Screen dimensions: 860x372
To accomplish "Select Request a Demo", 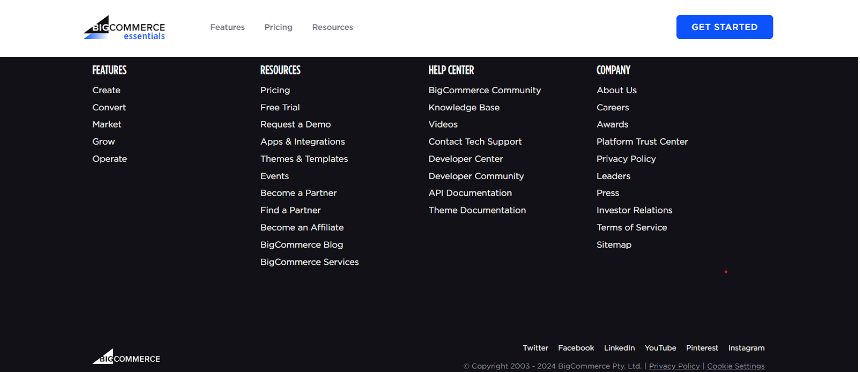I will [296, 125].
